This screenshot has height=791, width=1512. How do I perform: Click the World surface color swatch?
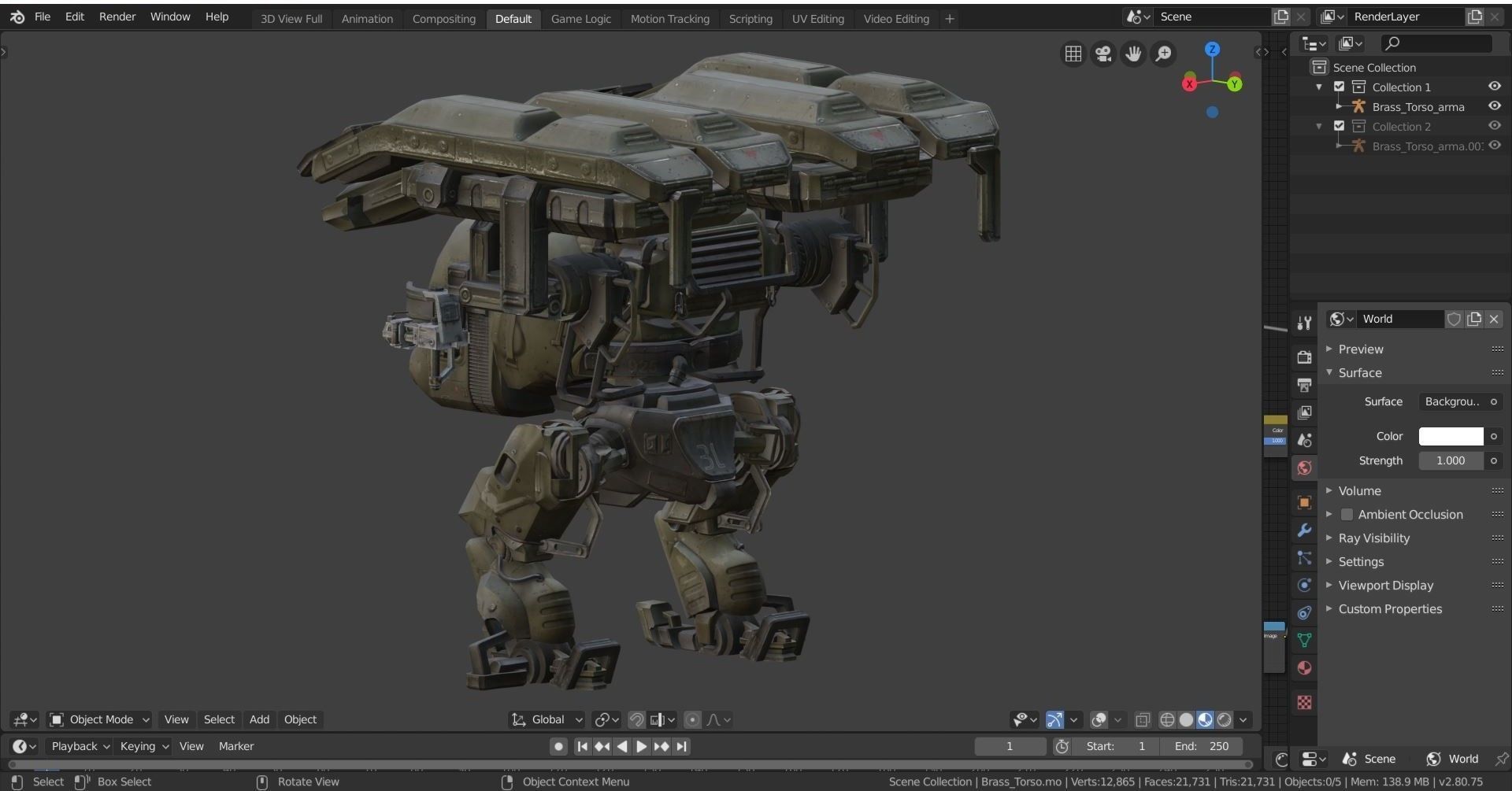[1451, 436]
